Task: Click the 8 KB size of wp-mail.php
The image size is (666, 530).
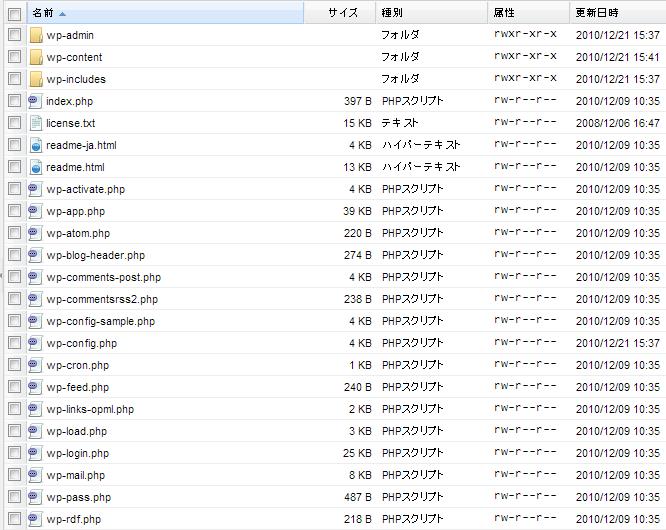Action: coord(360,475)
